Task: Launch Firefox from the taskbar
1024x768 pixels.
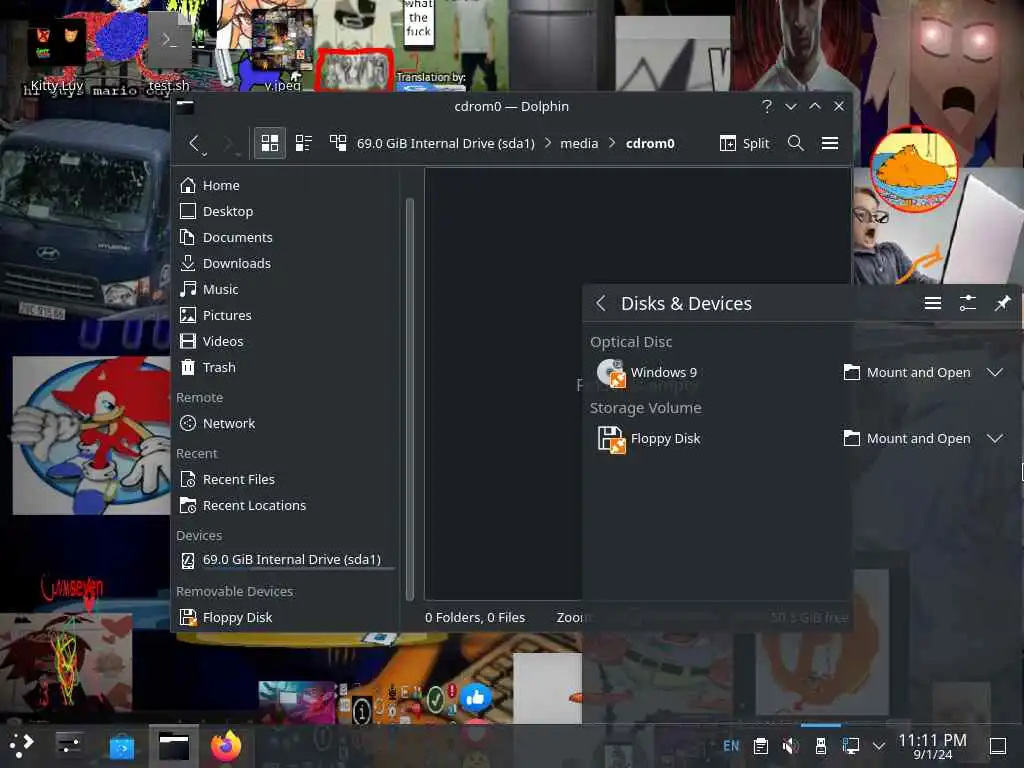Action: 226,745
